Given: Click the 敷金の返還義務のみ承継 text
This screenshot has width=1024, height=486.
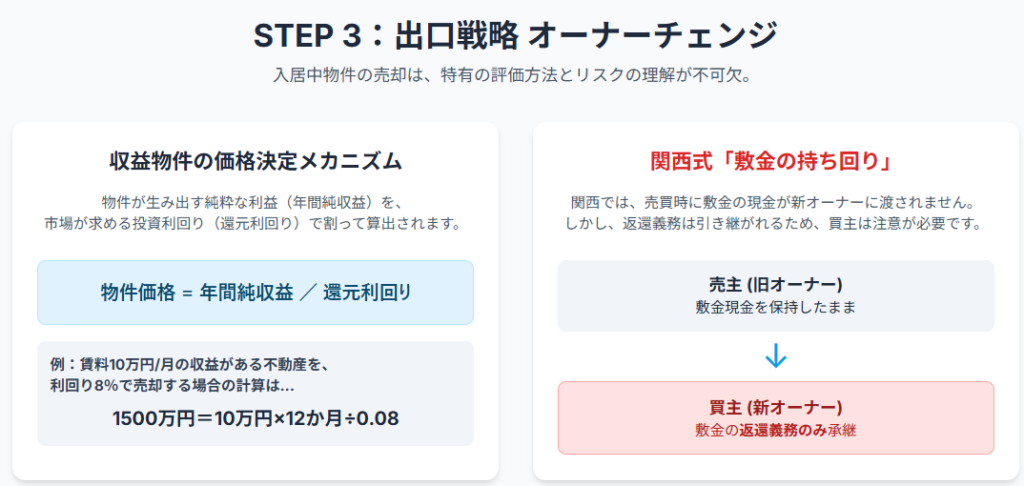Looking at the screenshot, I should click(x=775, y=430).
